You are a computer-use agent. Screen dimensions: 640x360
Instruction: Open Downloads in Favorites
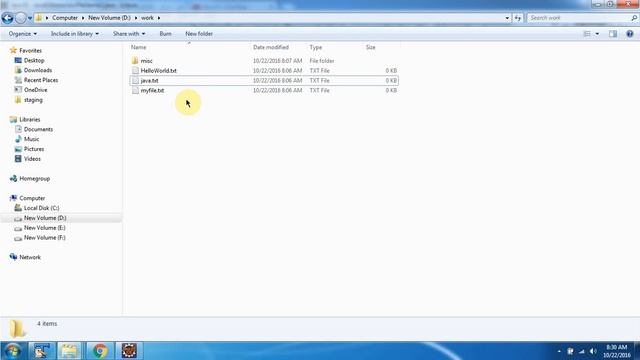(x=38, y=70)
